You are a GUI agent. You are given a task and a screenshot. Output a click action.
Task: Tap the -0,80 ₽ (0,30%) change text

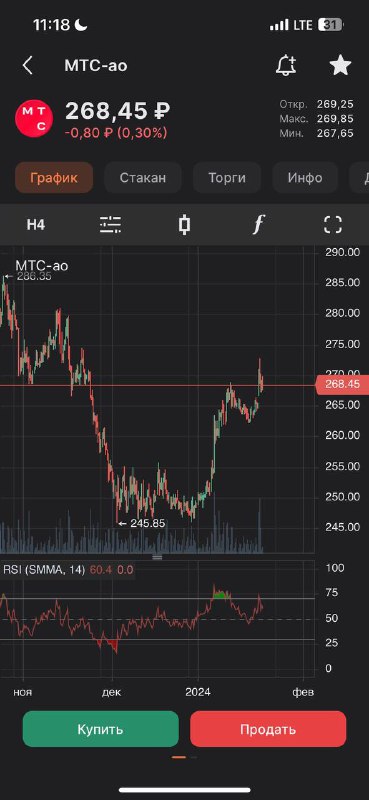tap(116, 133)
